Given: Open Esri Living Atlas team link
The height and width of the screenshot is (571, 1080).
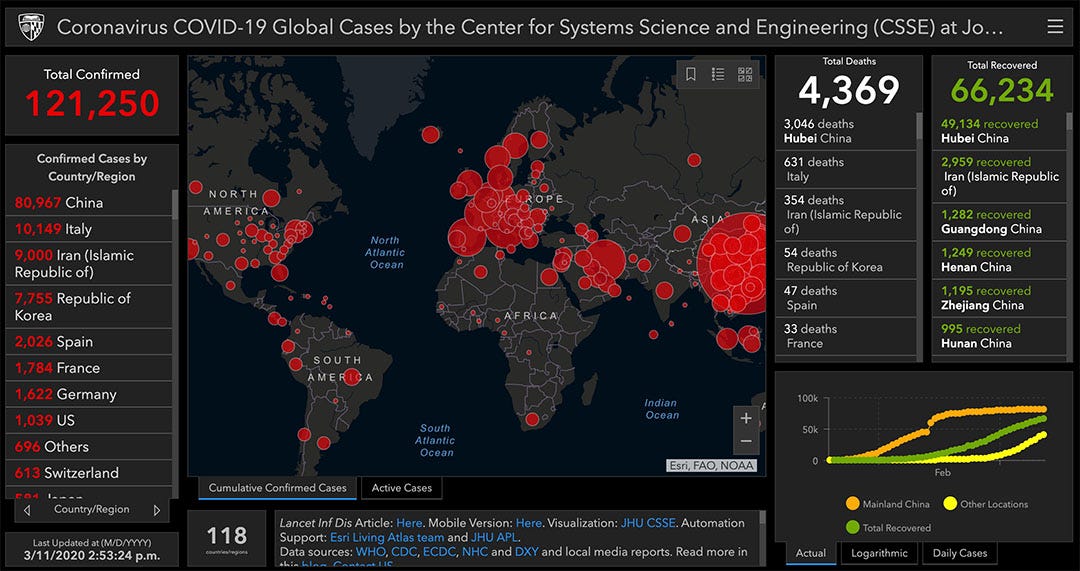Looking at the screenshot, I should tap(387, 537).
